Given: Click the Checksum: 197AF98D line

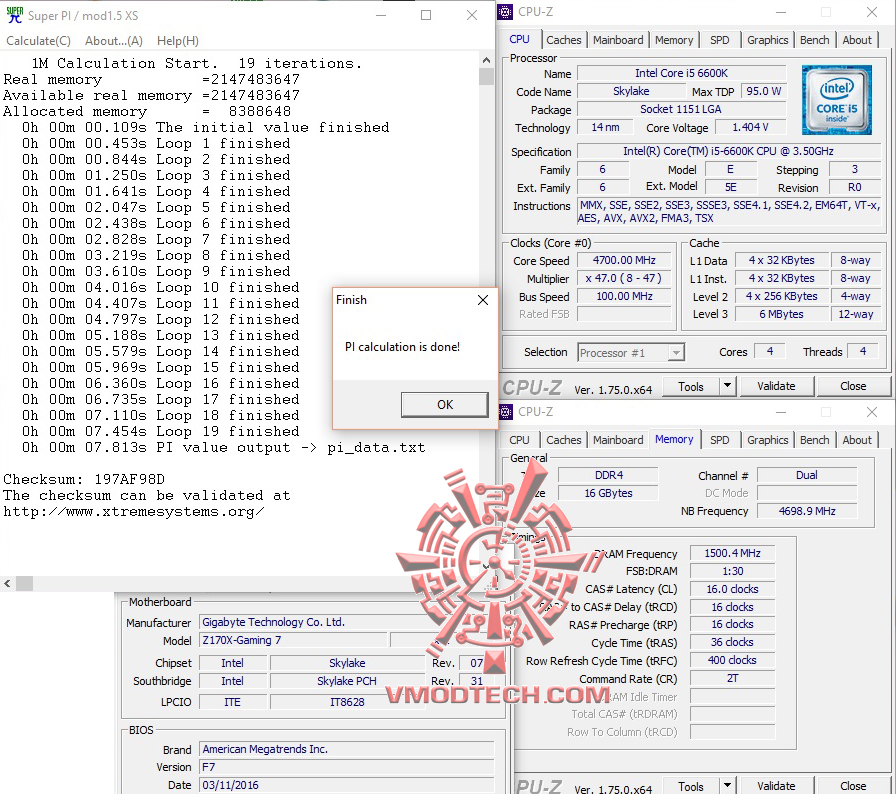Looking at the screenshot, I should point(84,479).
